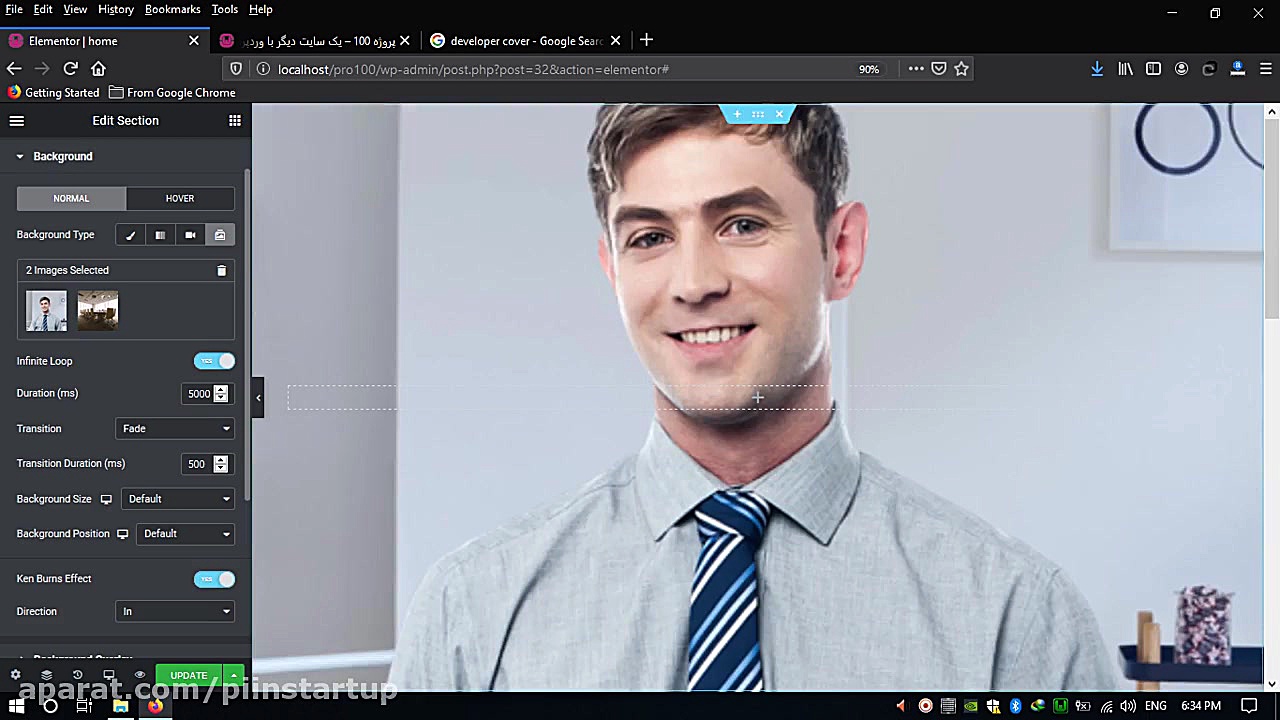Add section using the plus handle icon
The width and height of the screenshot is (1280, 720).
[x=737, y=114]
